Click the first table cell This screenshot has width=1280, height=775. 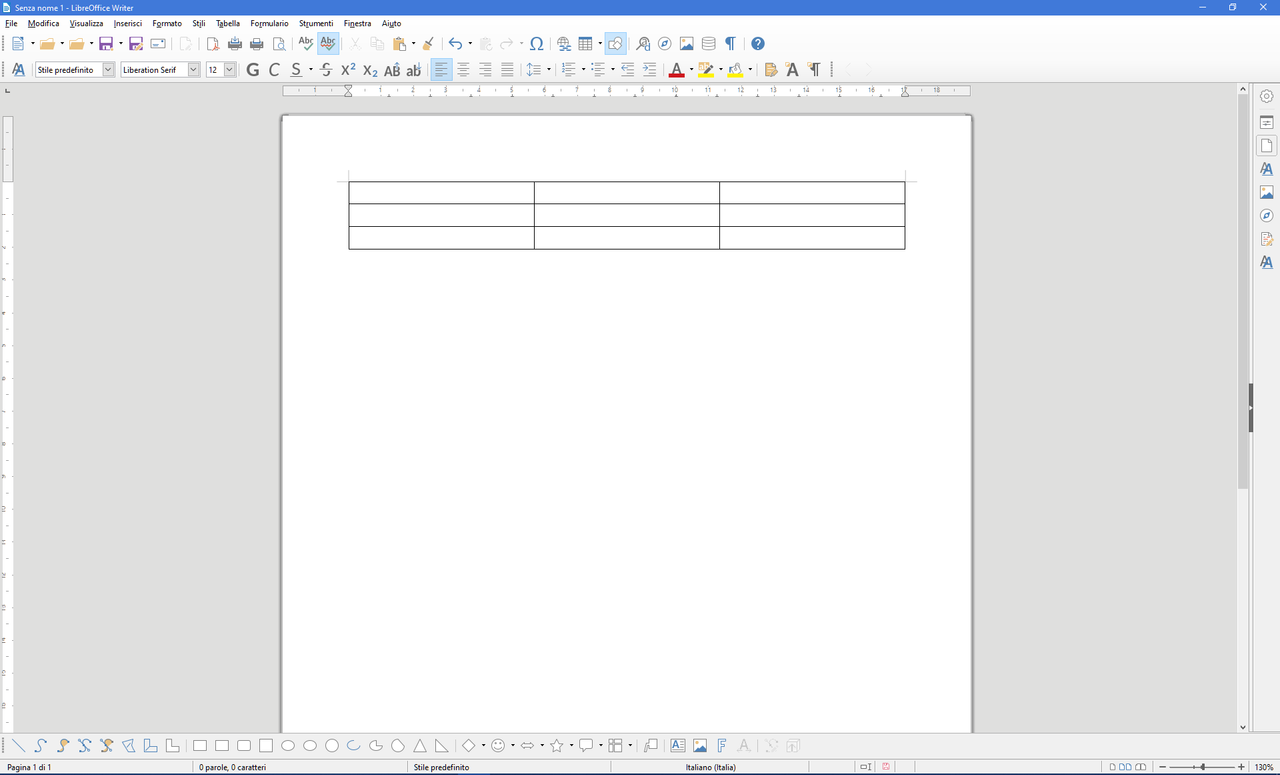(441, 193)
